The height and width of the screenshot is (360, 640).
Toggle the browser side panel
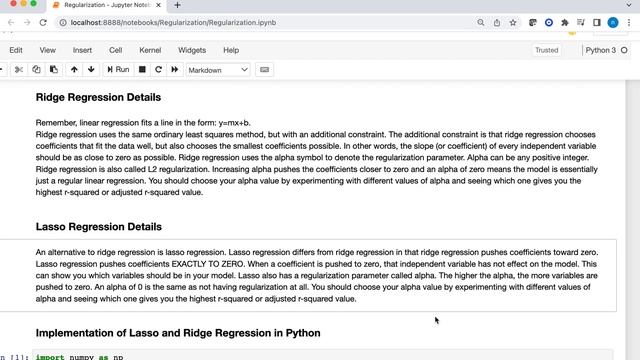[x=597, y=22]
